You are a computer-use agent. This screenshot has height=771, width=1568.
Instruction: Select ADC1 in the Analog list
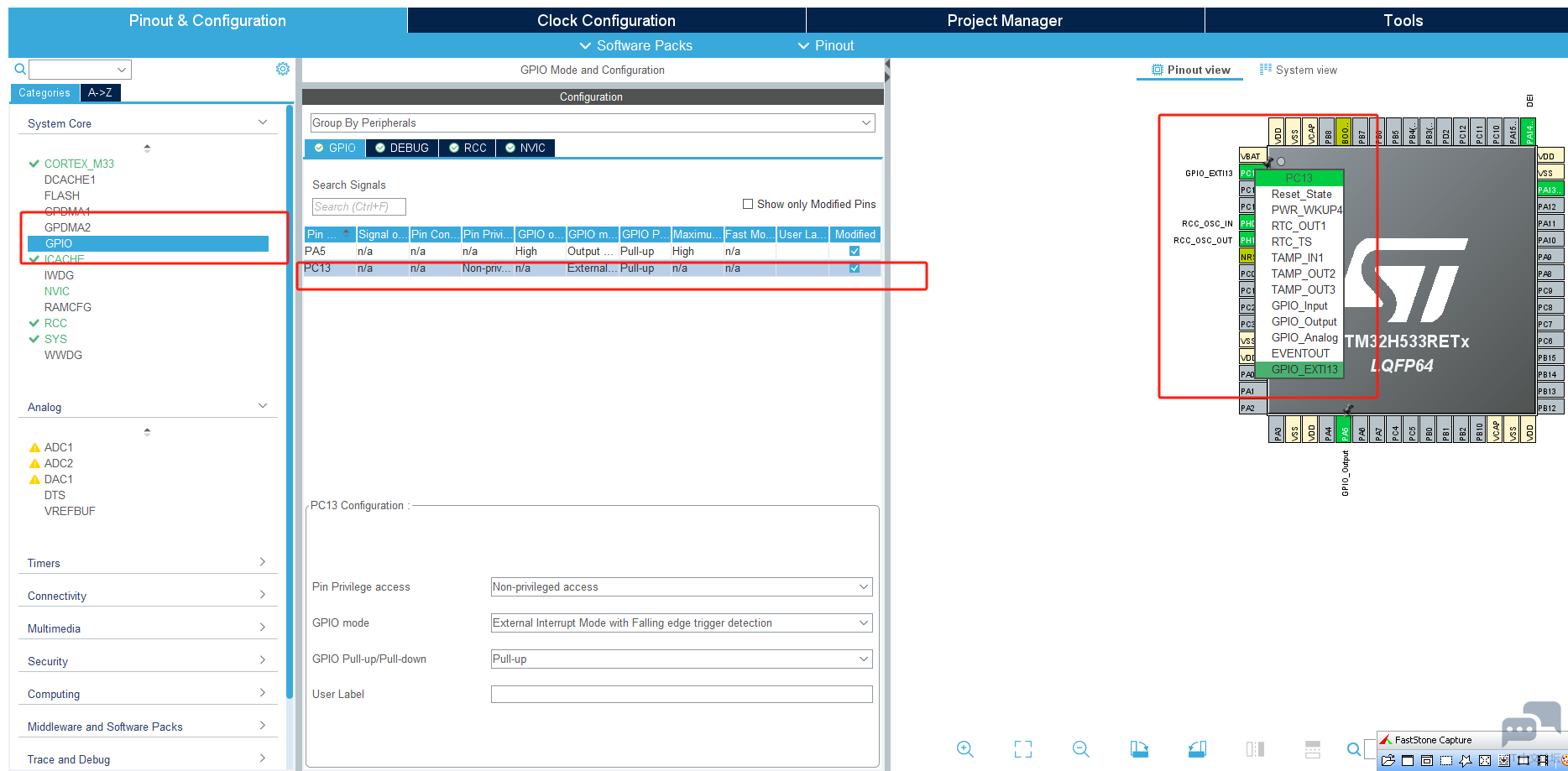coord(58,447)
